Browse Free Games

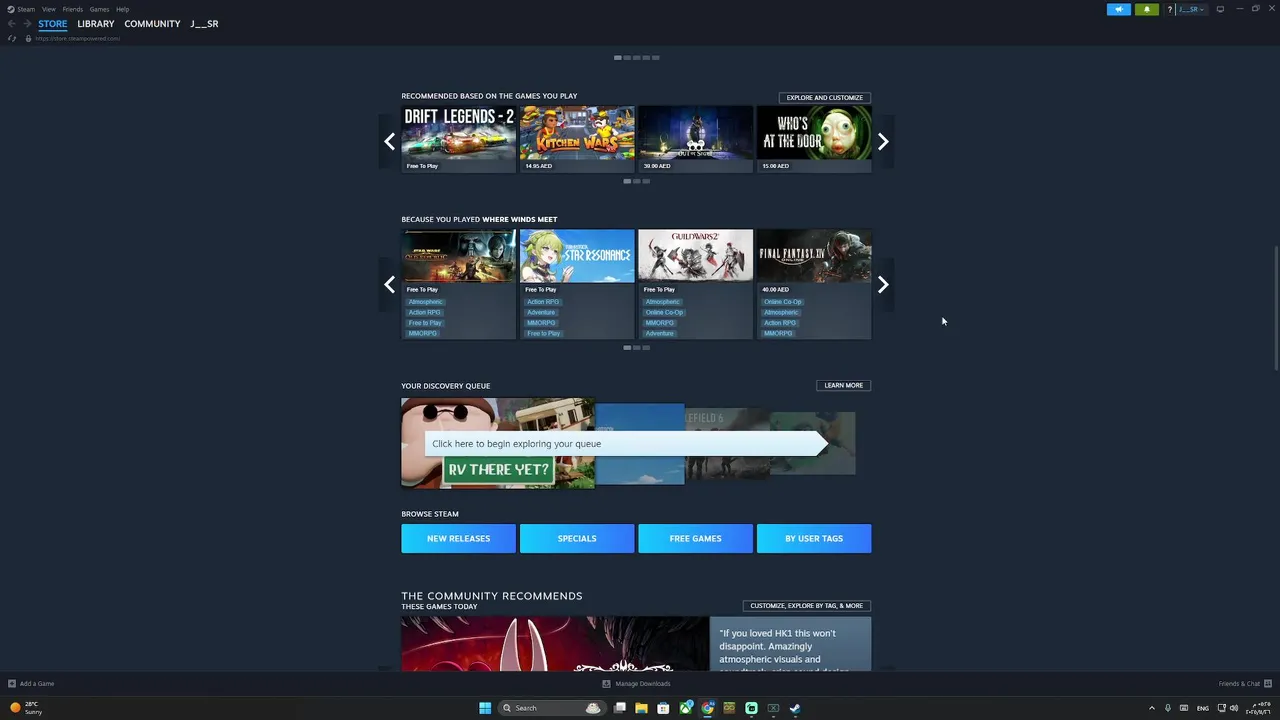tap(695, 538)
